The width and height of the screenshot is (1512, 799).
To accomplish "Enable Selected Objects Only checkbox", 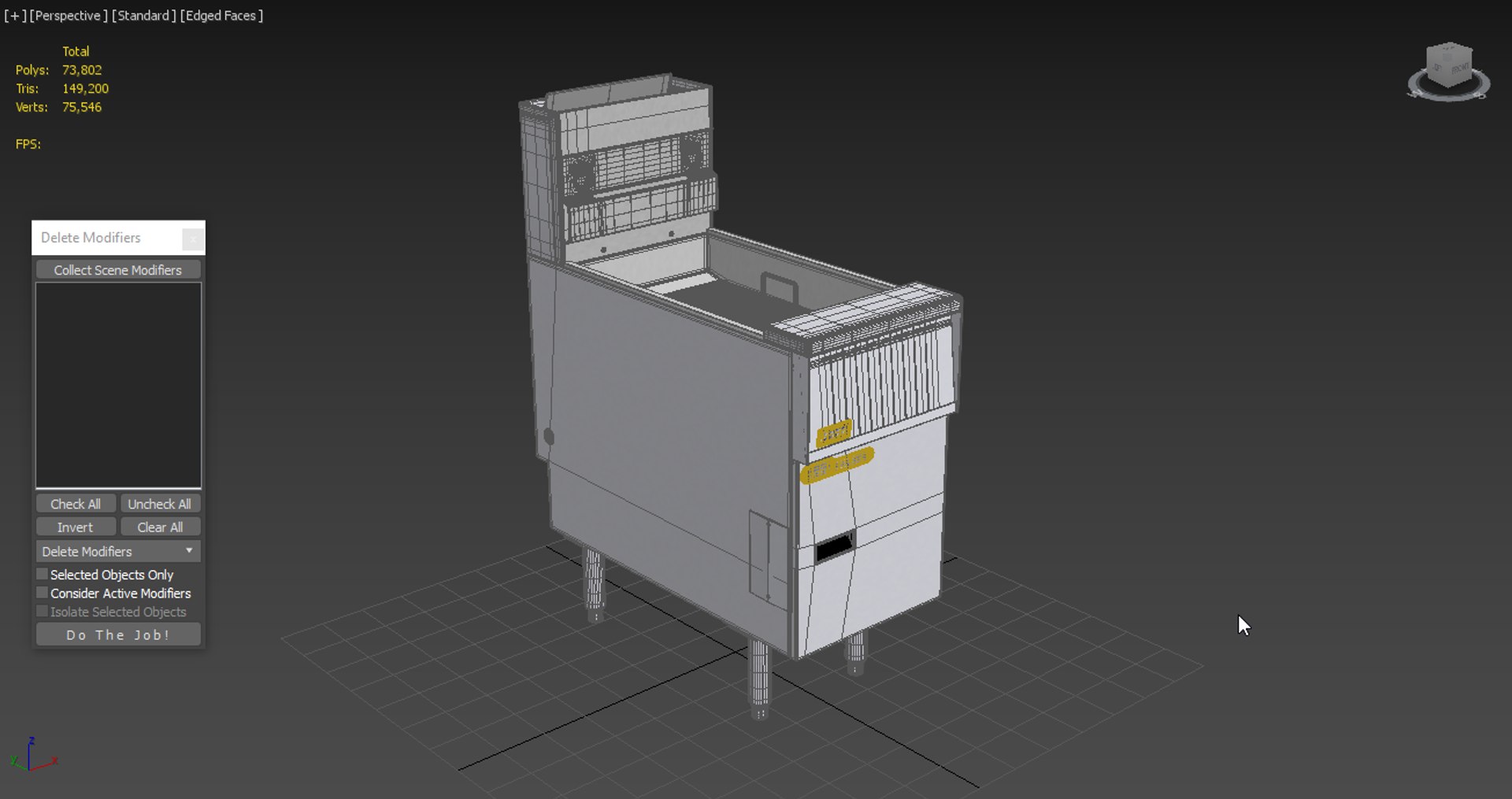I will coord(43,575).
